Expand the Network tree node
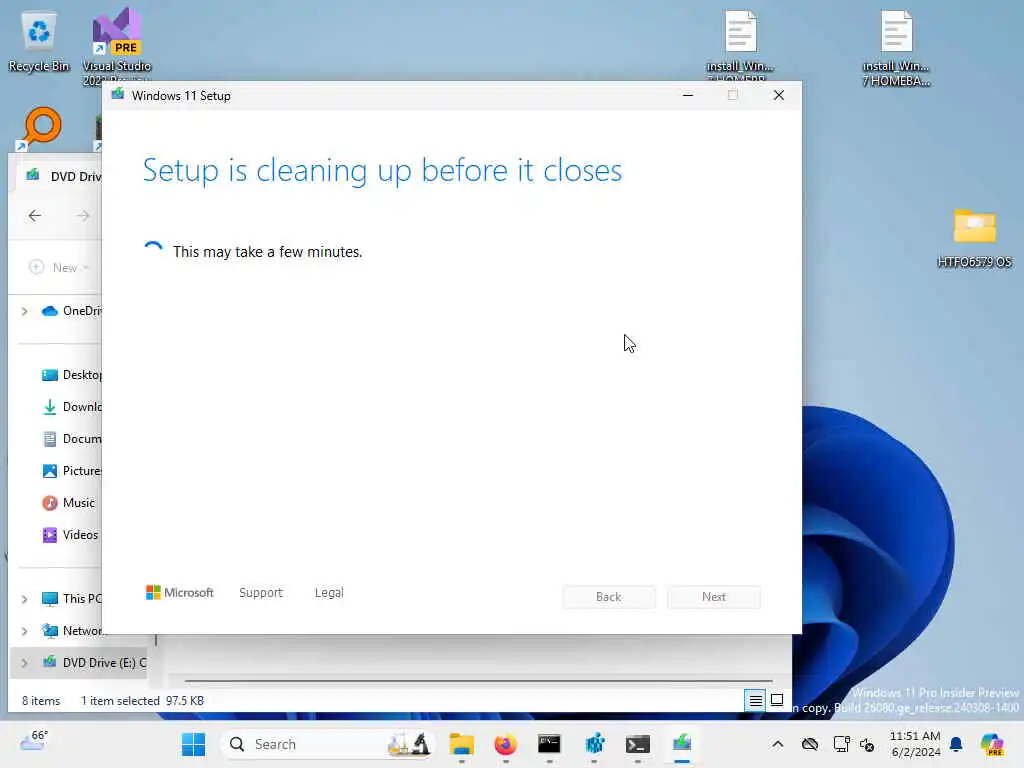 coord(24,631)
